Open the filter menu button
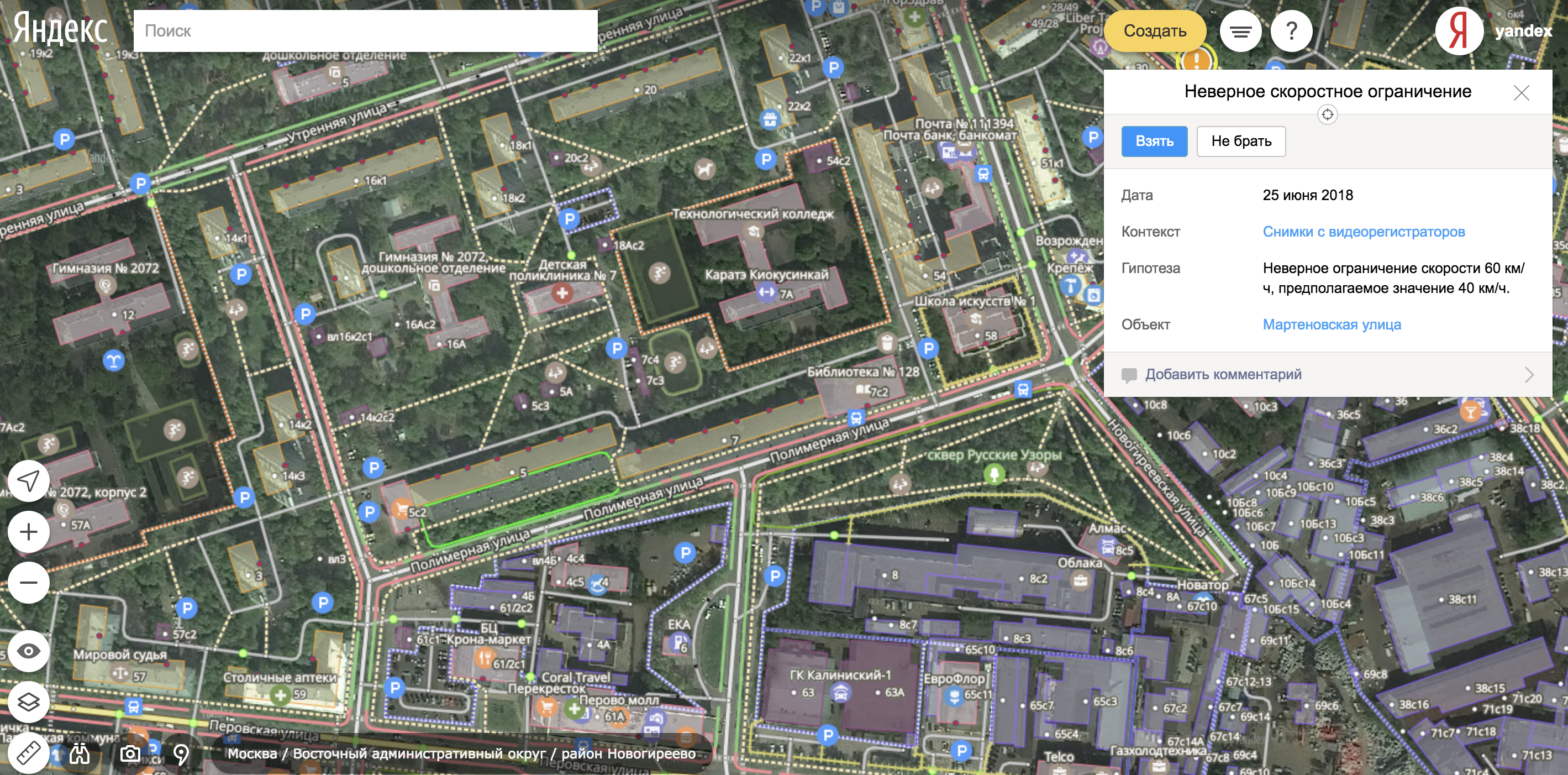The image size is (1568, 775). [x=1240, y=30]
